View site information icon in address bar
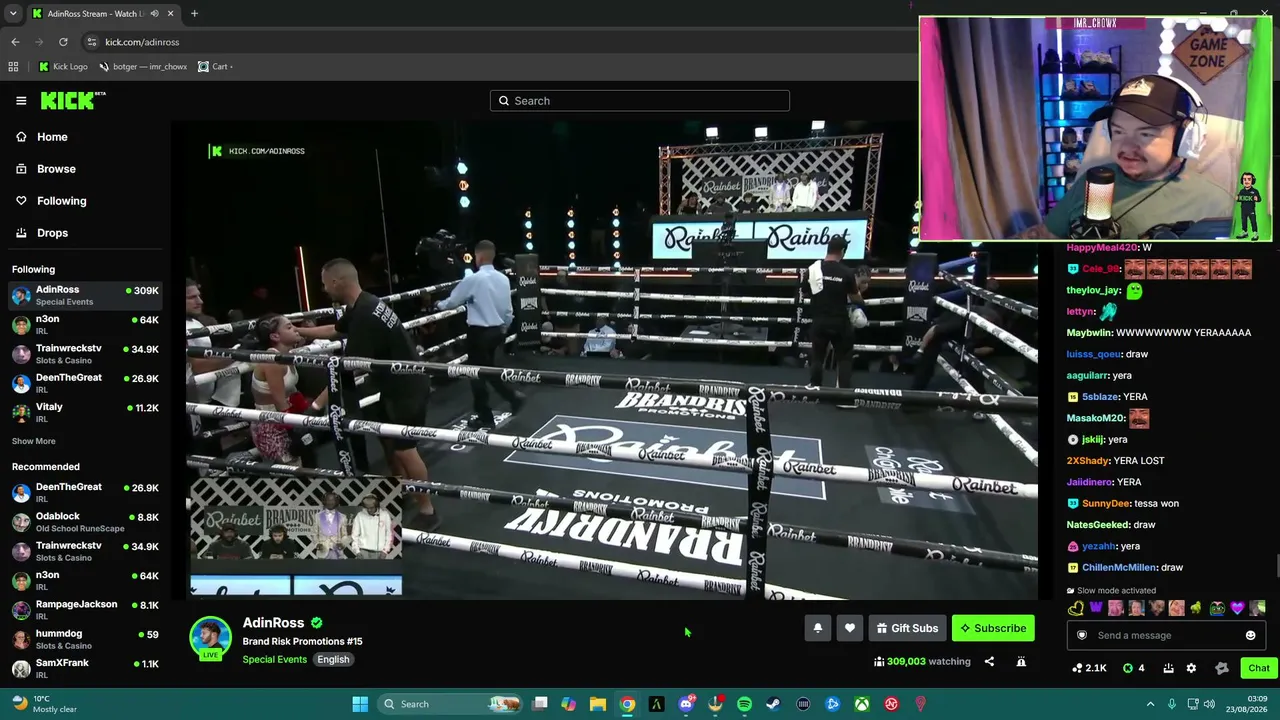This screenshot has height=720, width=1280. [x=92, y=42]
